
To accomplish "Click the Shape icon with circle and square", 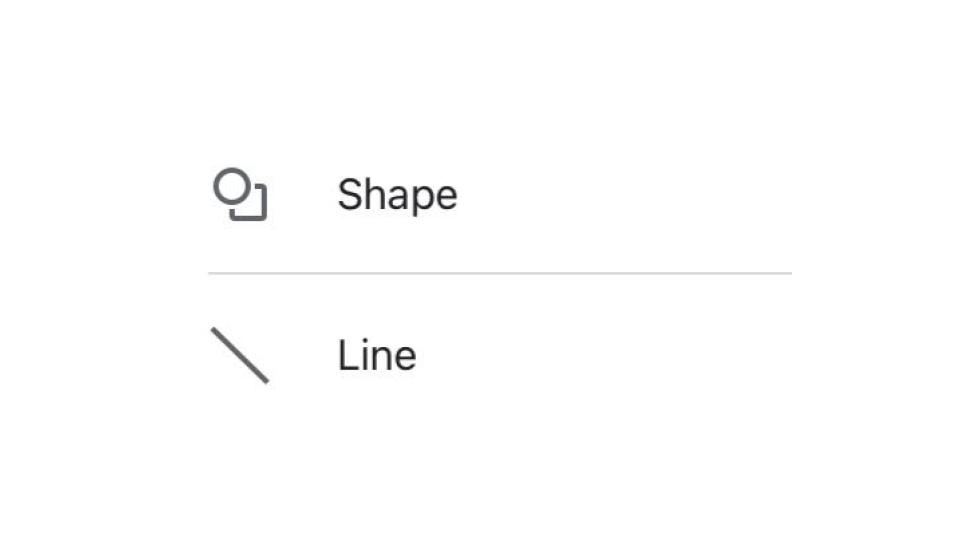I will coord(240,194).
